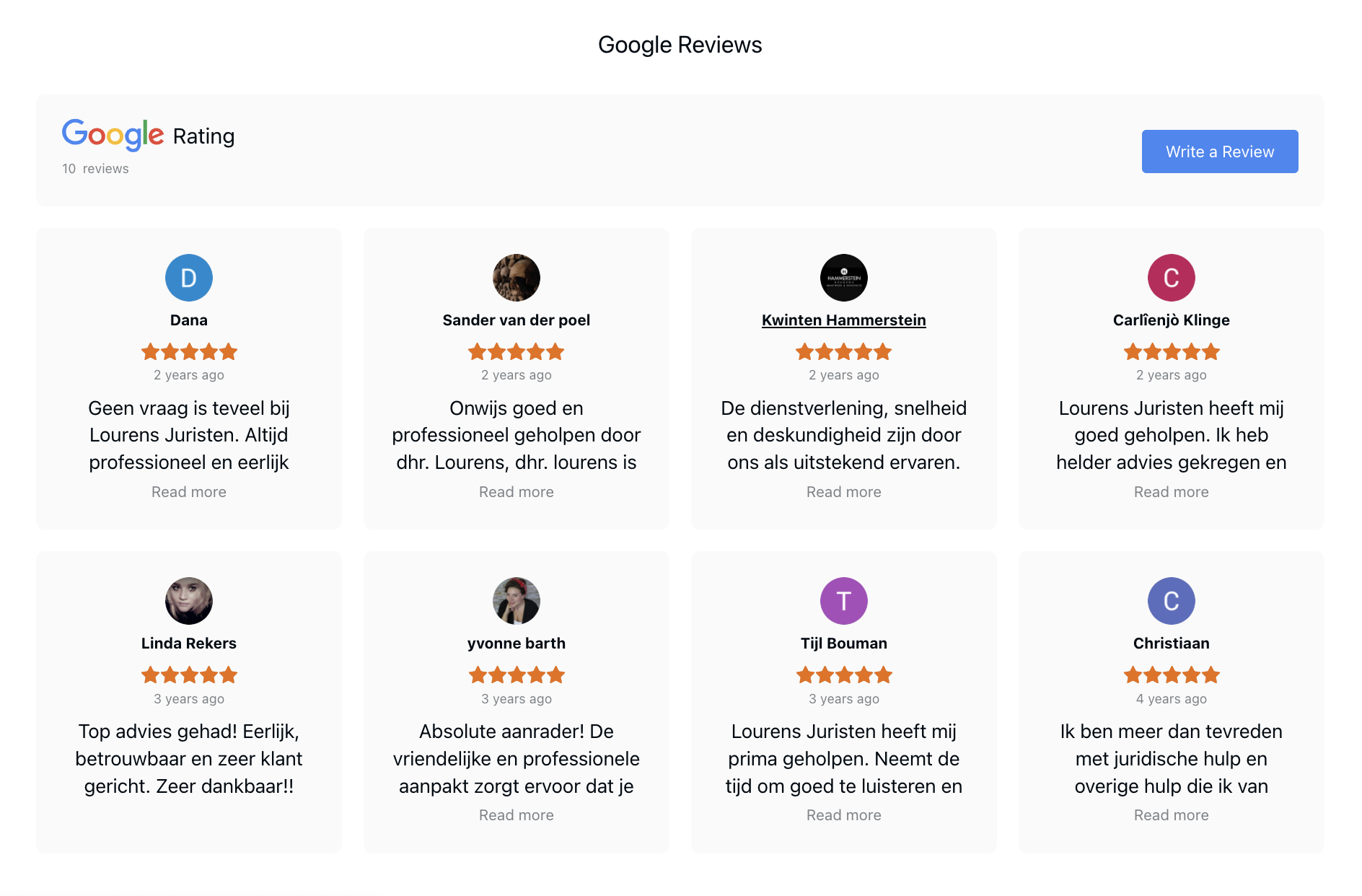Image resolution: width=1362 pixels, height=896 pixels.
Task: Click yvonne barth's profile photo
Action: (x=517, y=601)
